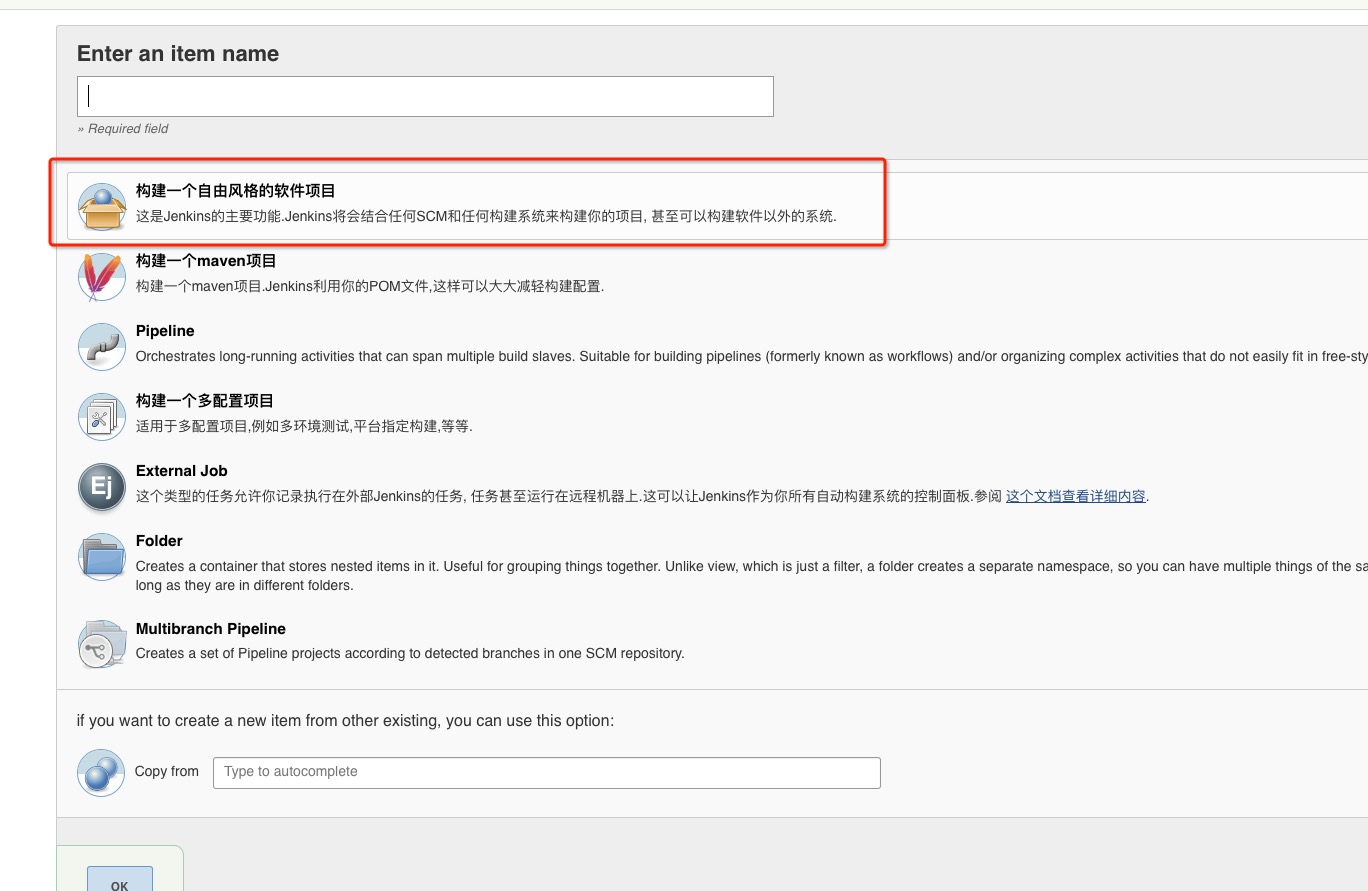Click the Folder item icon
Screen dimensions: 1368x891
point(102,557)
